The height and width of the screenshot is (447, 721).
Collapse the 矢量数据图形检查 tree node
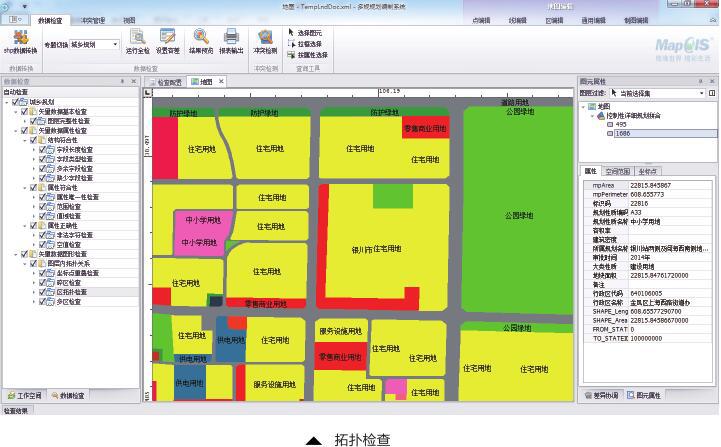16,254
